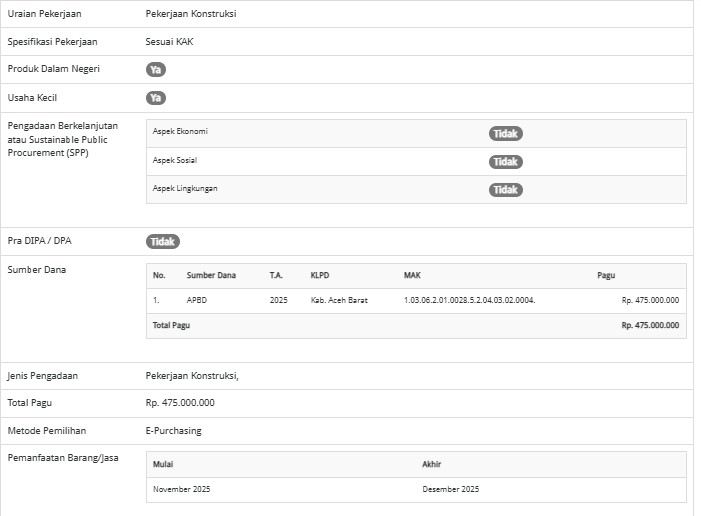Click the Pagu column header in funding table
Viewport: 701px width, 516px height.
(606, 275)
